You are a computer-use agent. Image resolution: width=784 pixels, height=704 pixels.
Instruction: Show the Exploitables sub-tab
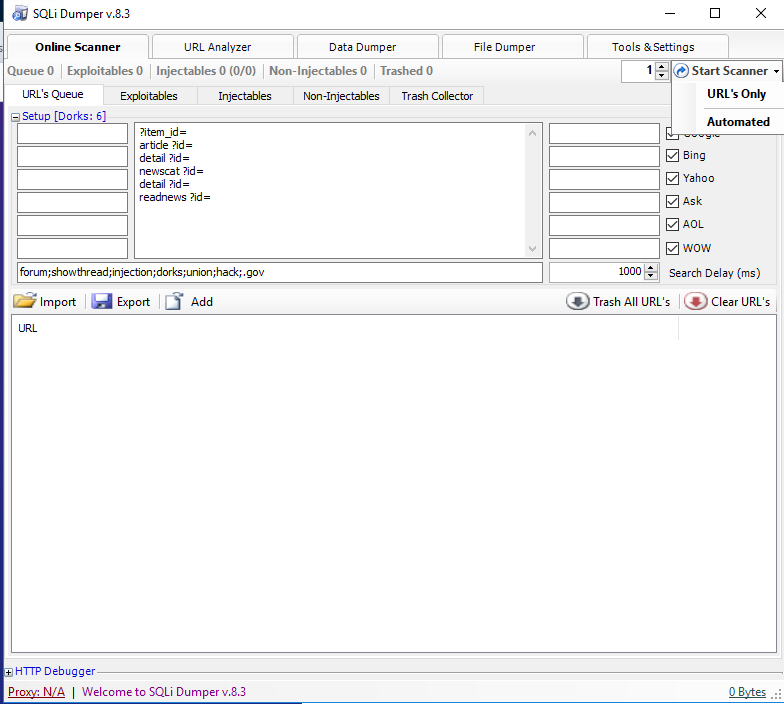[149, 96]
